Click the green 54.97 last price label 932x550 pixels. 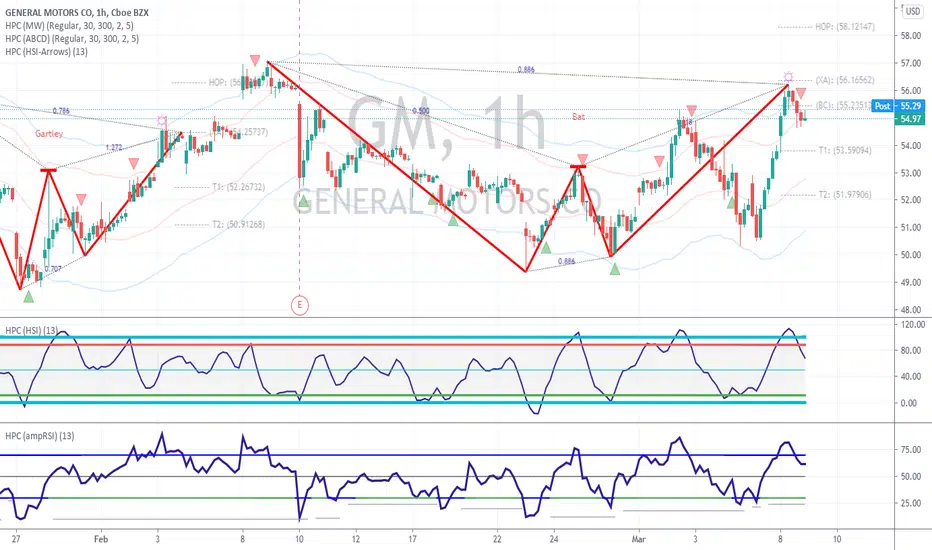[x=911, y=119]
